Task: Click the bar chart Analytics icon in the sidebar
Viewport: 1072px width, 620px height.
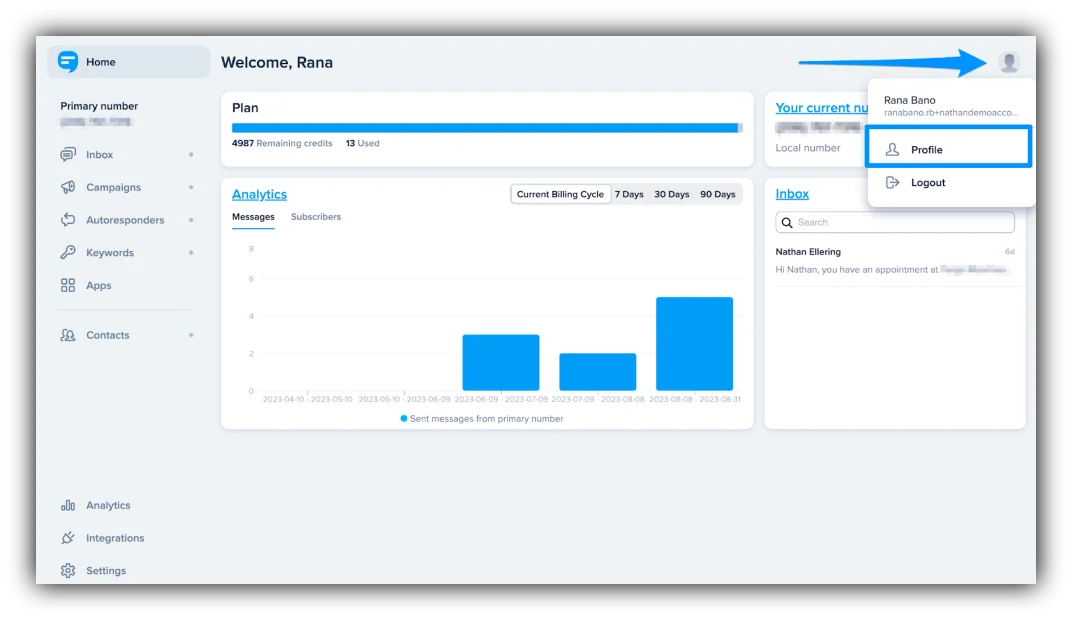Action: point(68,506)
